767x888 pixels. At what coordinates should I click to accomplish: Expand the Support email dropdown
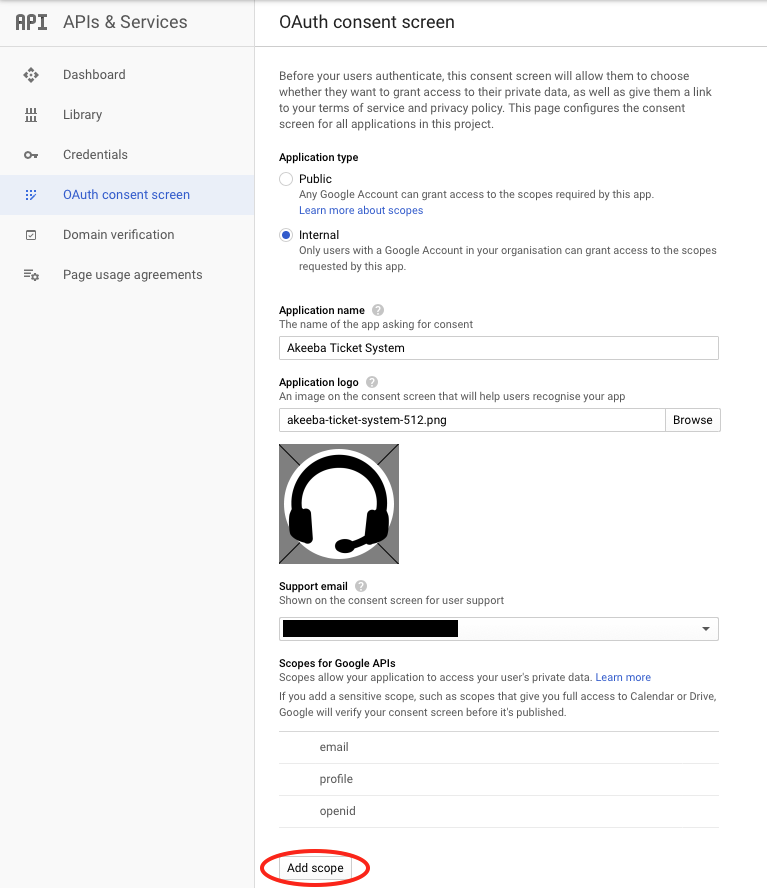tap(498, 629)
